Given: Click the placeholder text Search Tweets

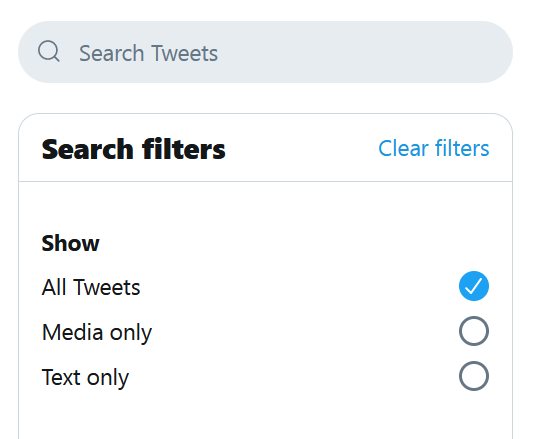Looking at the screenshot, I should (148, 53).
